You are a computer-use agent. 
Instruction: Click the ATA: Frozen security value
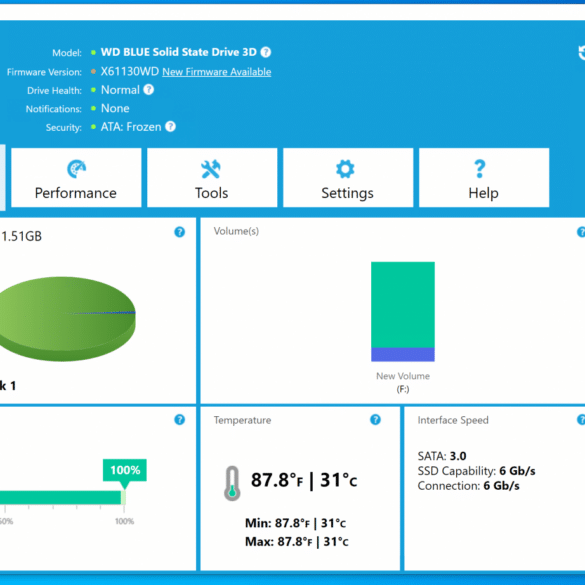(131, 127)
